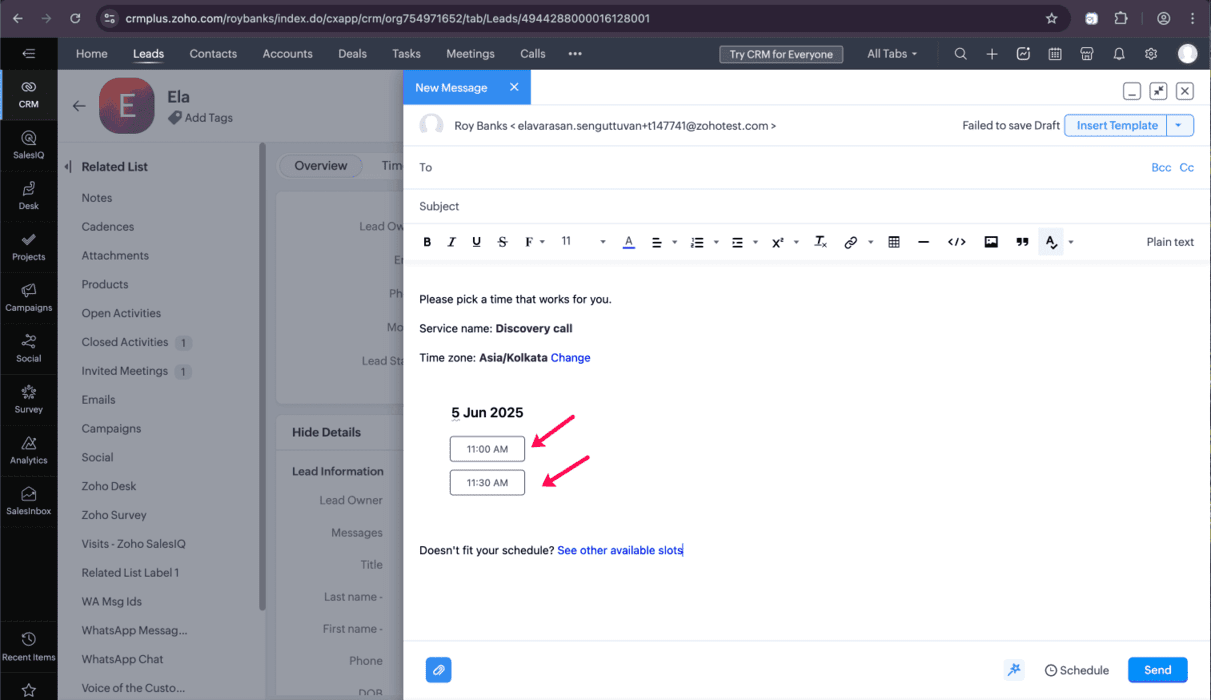Open Projects from the left sidebar
This screenshot has height=700, width=1211.
click(28, 247)
